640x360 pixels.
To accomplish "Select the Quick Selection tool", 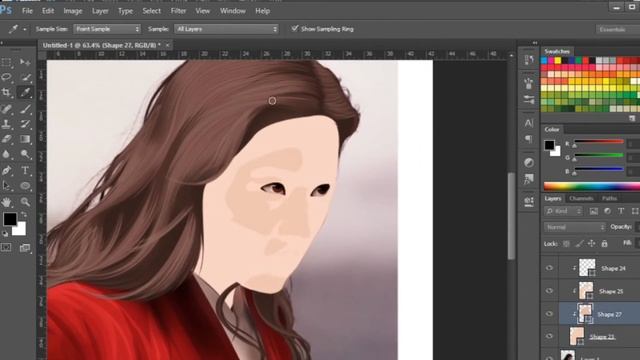I will [25, 77].
